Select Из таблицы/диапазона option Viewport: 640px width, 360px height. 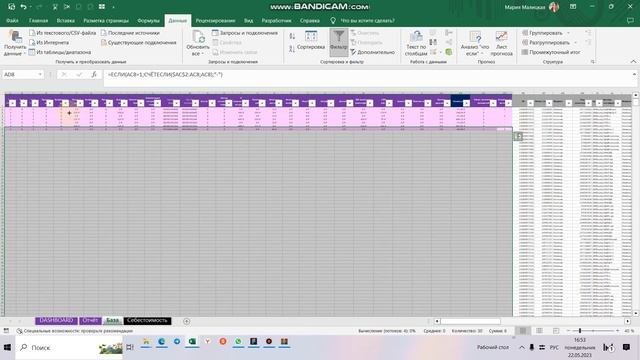(x=60, y=52)
